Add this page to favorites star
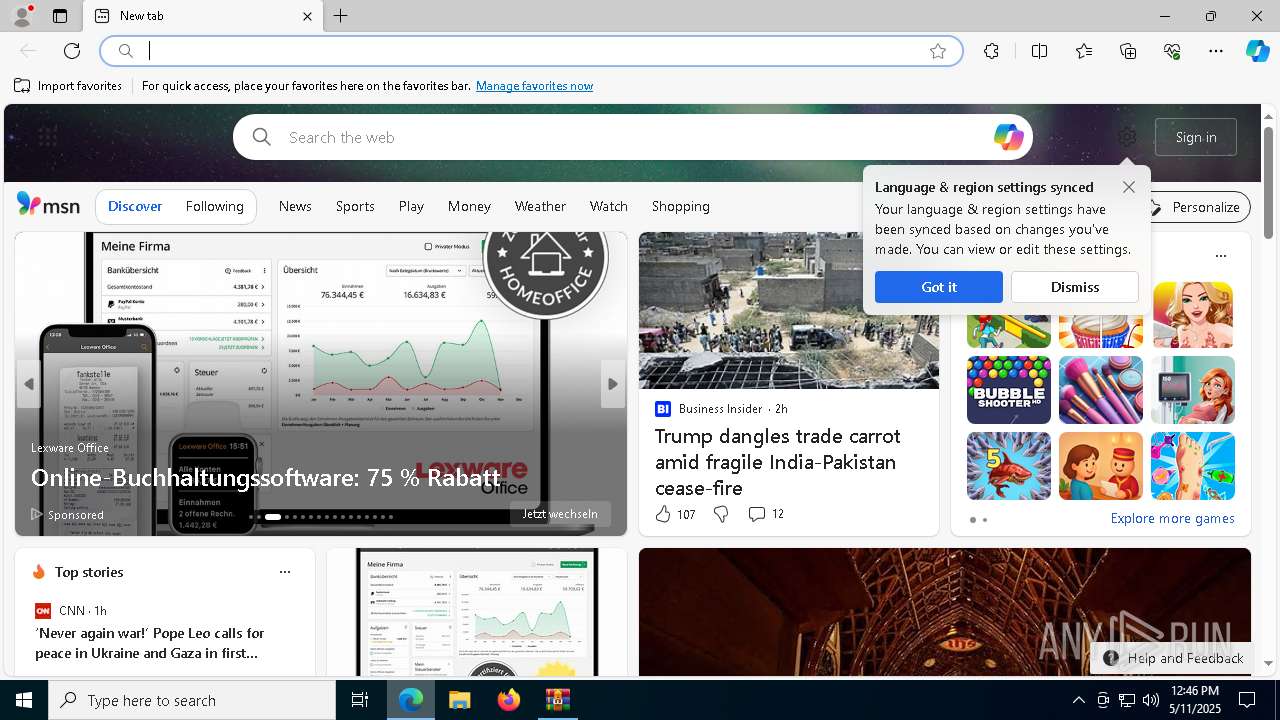Screen dimensions: 1280x720 (x=937, y=51)
